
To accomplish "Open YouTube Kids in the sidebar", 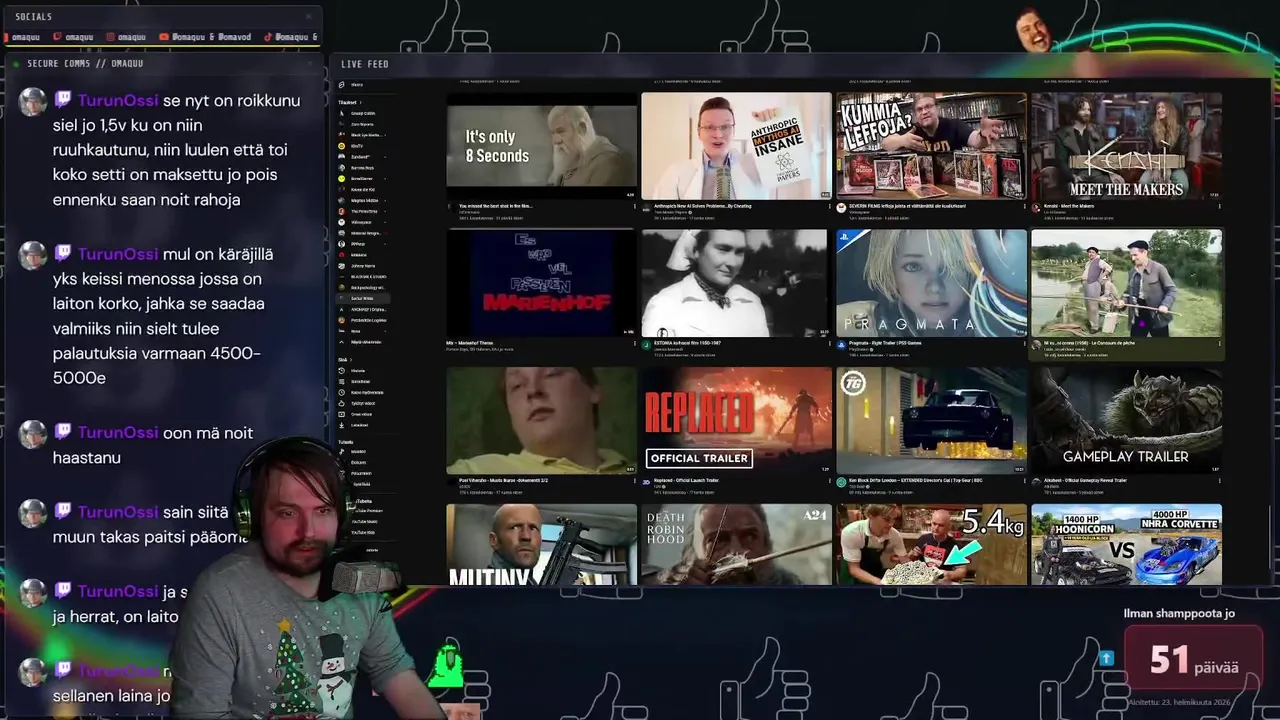I will (x=364, y=532).
